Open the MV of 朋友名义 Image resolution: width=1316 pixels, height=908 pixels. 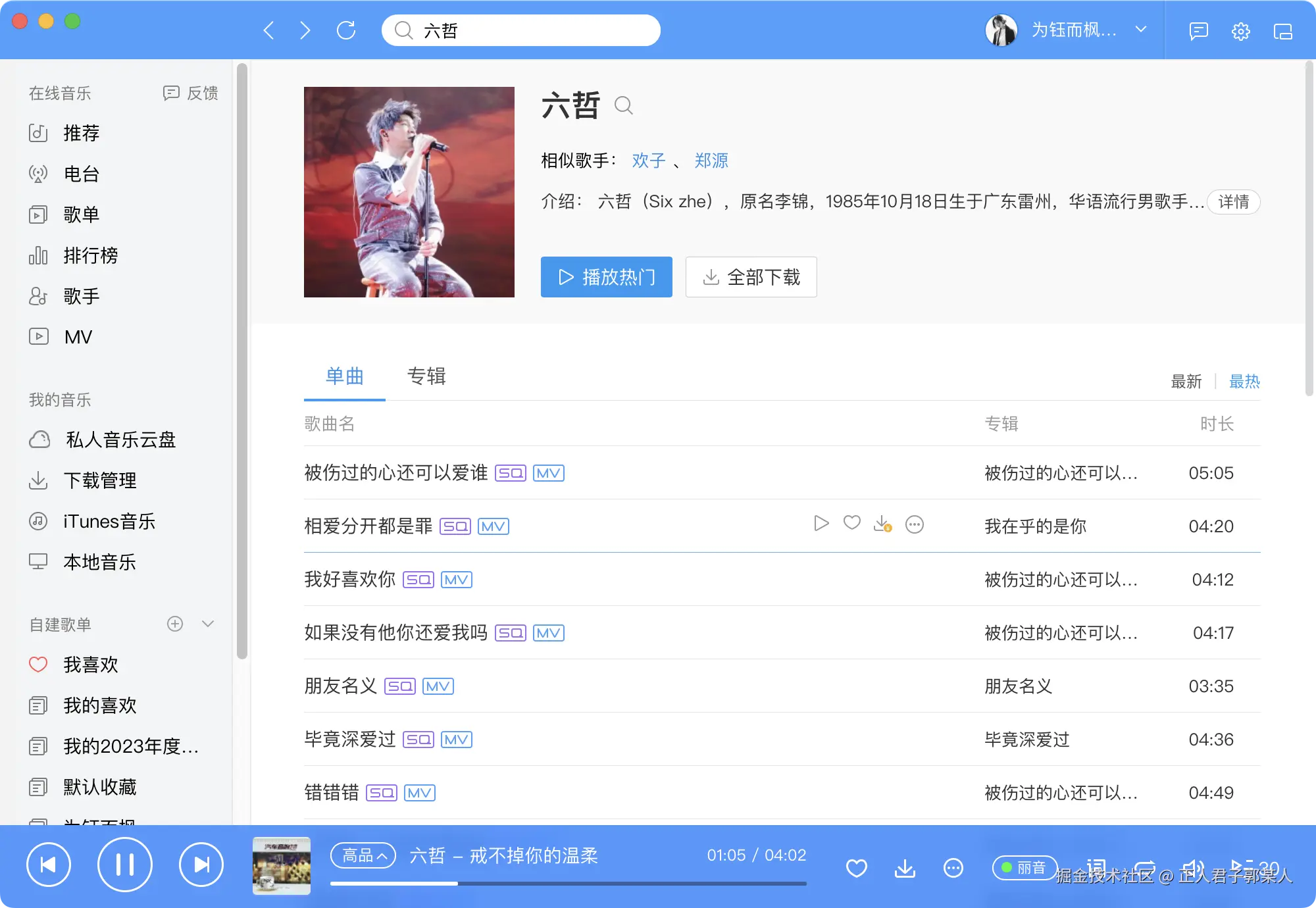coord(438,686)
